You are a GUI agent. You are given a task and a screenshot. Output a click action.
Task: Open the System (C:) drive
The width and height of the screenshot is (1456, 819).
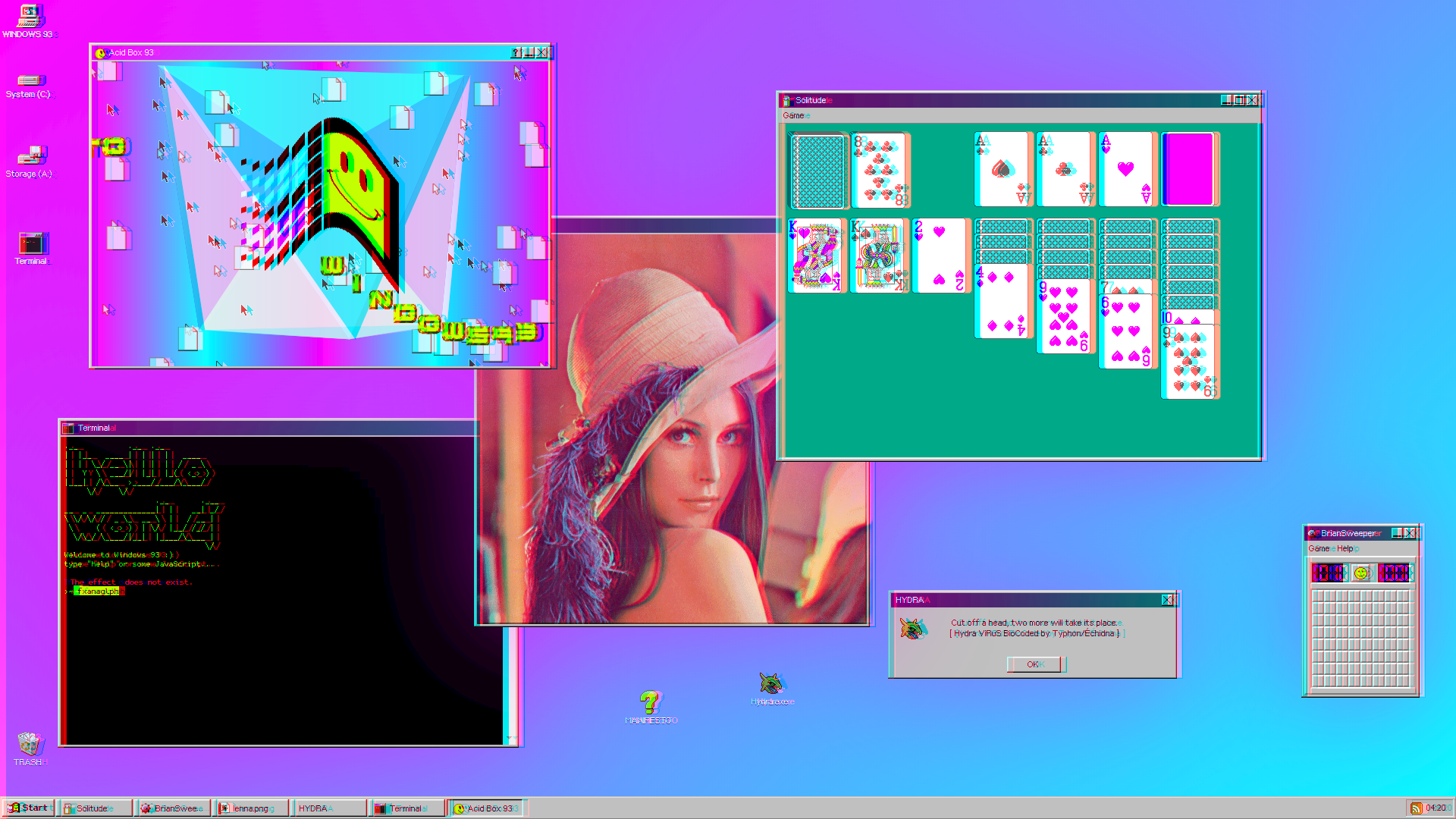click(30, 80)
